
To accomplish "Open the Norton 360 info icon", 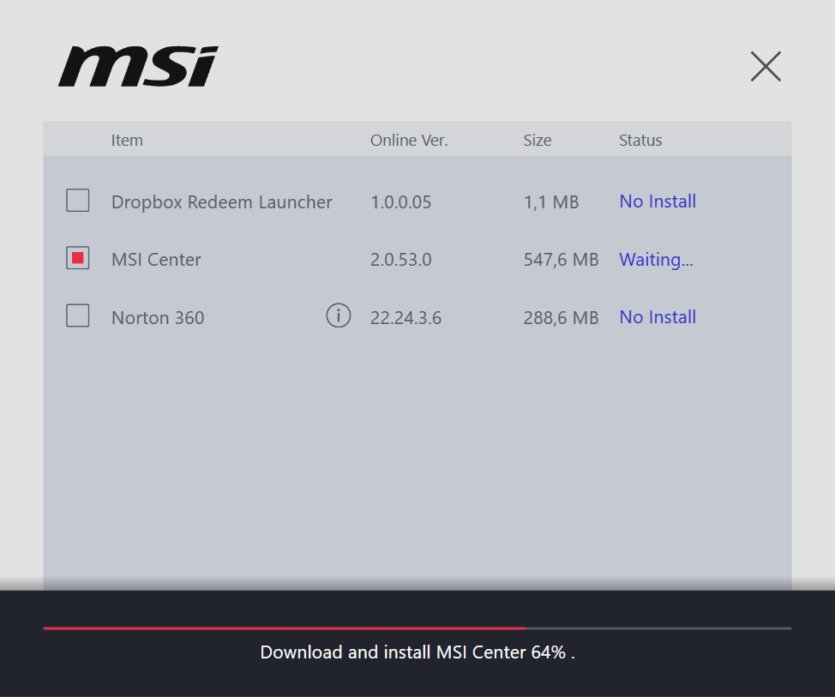I will coord(338,316).
